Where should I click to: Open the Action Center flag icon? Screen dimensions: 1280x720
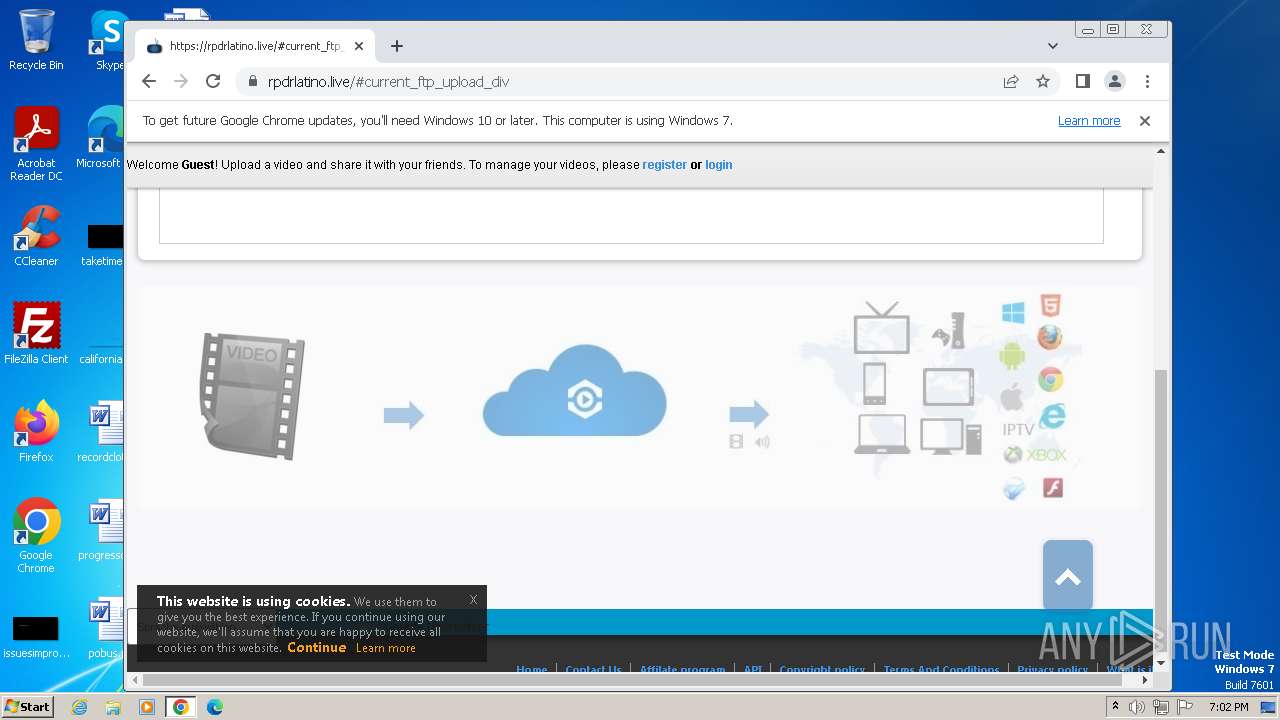[1183, 707]
